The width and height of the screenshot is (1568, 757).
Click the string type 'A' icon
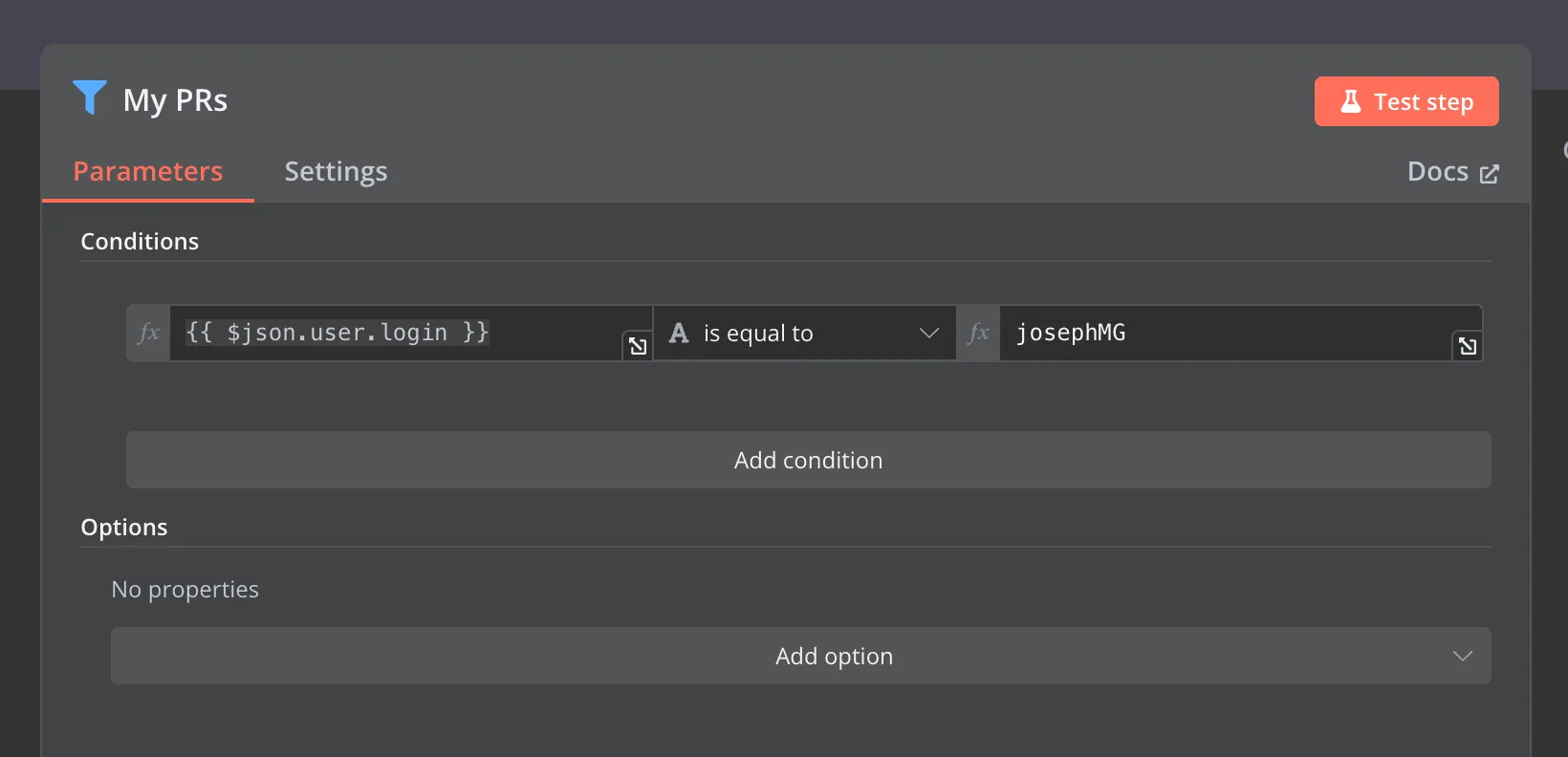point(679,333)
